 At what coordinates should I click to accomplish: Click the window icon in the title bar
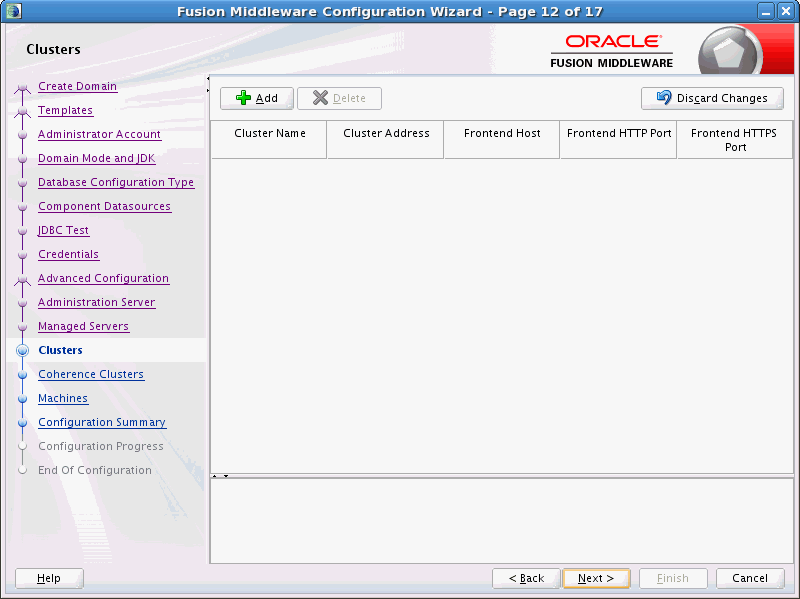[x=14, y=11]
